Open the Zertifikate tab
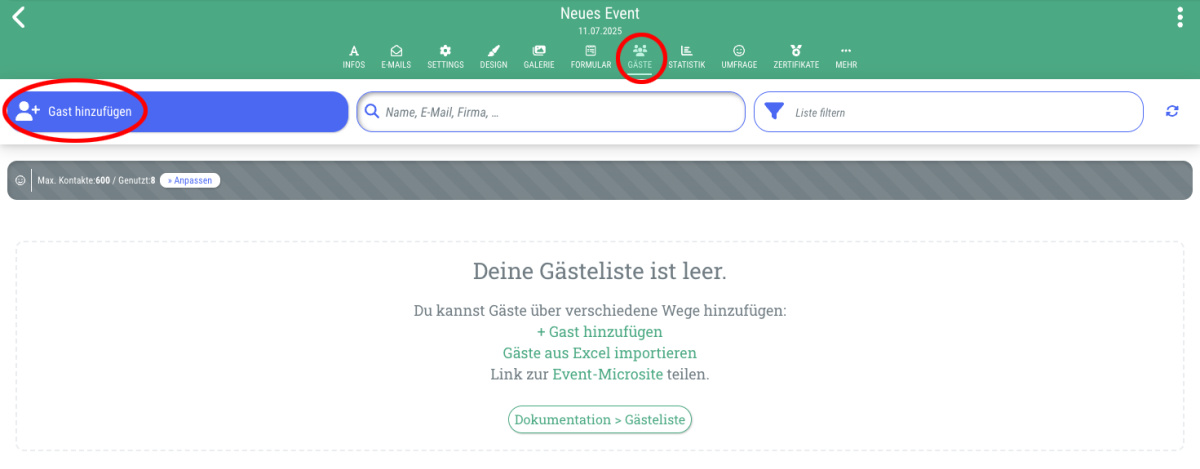This screenshot has width=1200, height=469. coord(796,57)
